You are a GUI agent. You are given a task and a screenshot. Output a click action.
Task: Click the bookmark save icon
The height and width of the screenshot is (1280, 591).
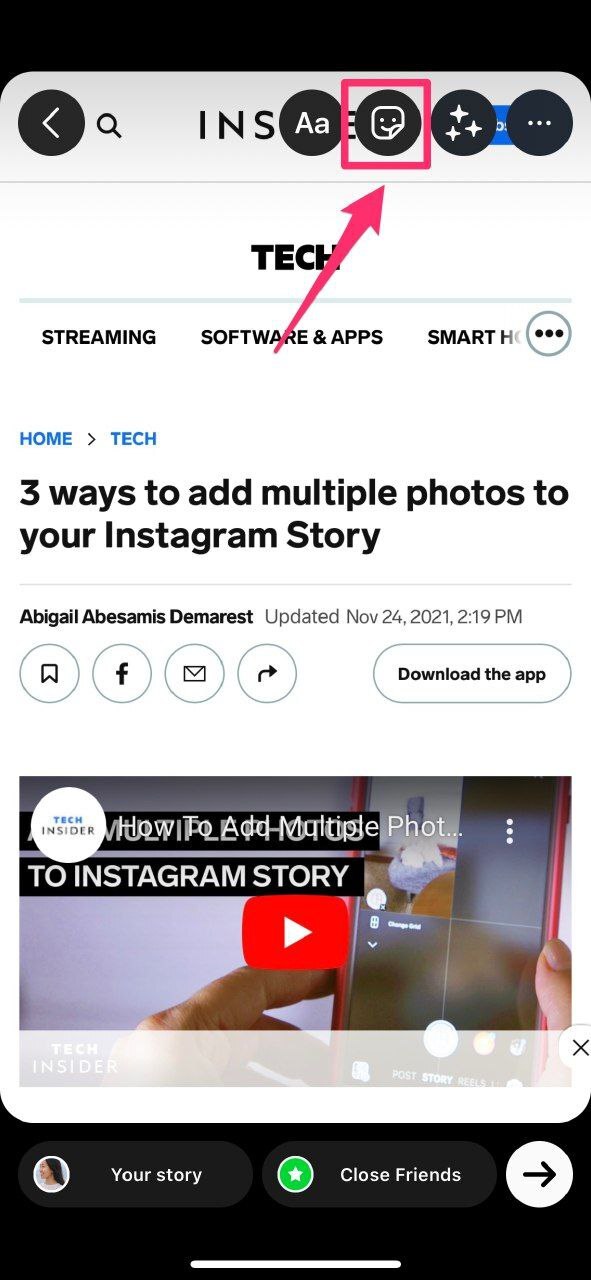49,674
